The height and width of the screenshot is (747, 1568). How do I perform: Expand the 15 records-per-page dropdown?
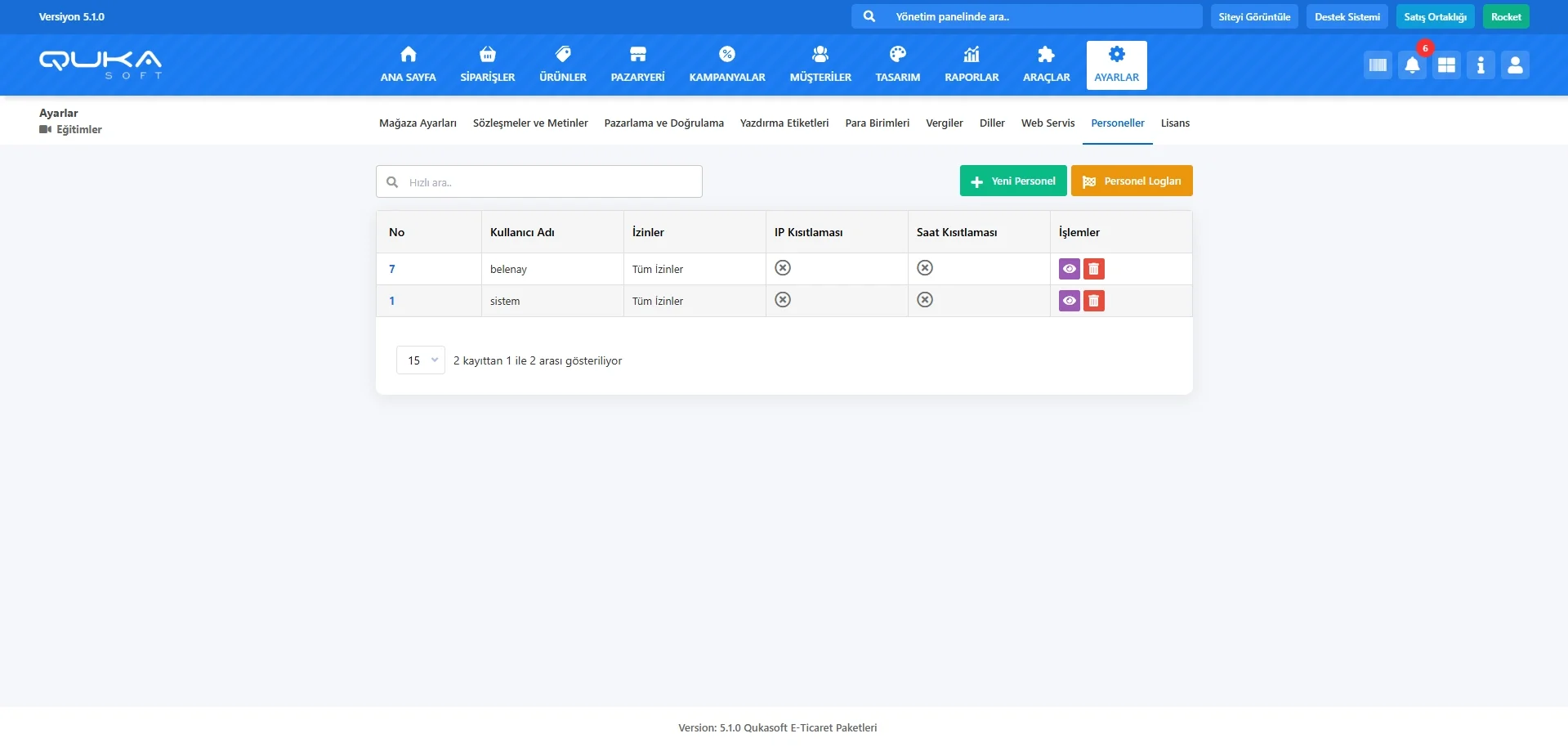coord(420,360)
